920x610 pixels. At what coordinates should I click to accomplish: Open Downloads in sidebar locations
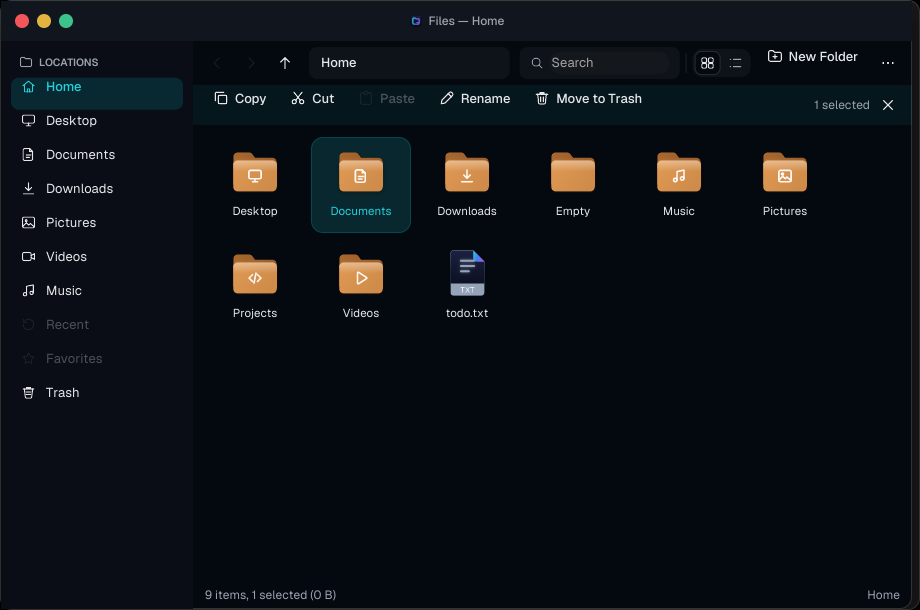click(x=97, y=189)
